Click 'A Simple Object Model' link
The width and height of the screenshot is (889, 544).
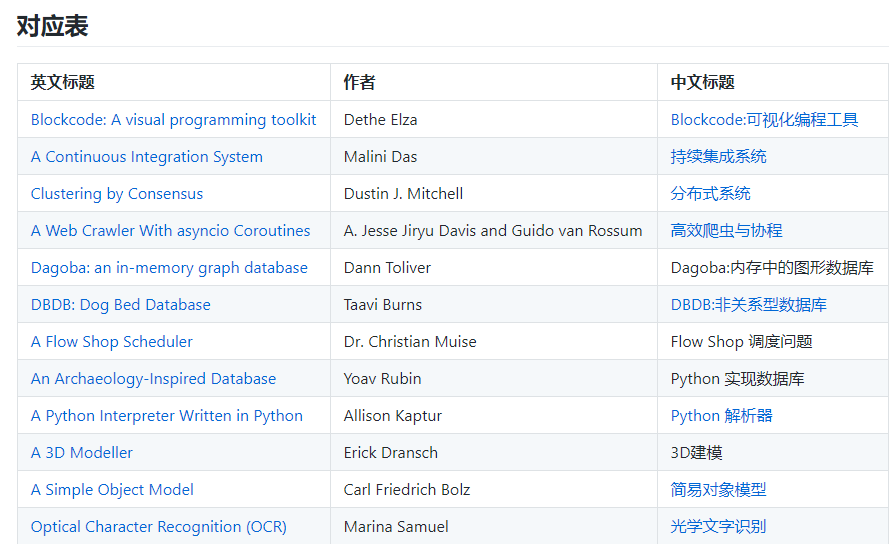tap(112, 490)
